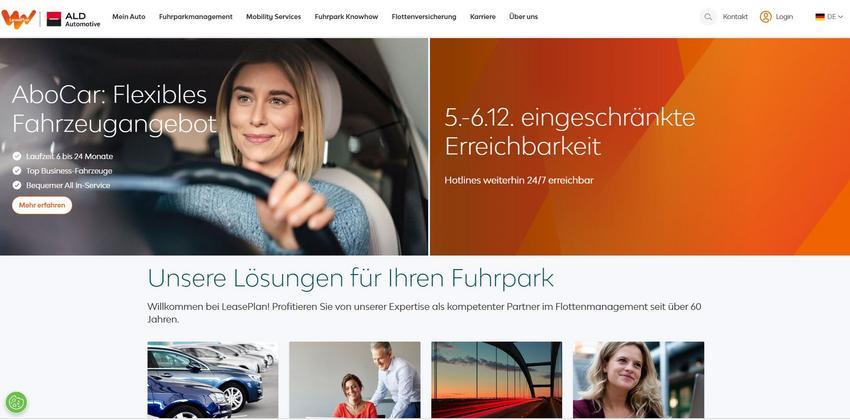The image size is (850, 420).
Task: Open the Fuhrparkmanagement menu
Action: pos(196,17)
